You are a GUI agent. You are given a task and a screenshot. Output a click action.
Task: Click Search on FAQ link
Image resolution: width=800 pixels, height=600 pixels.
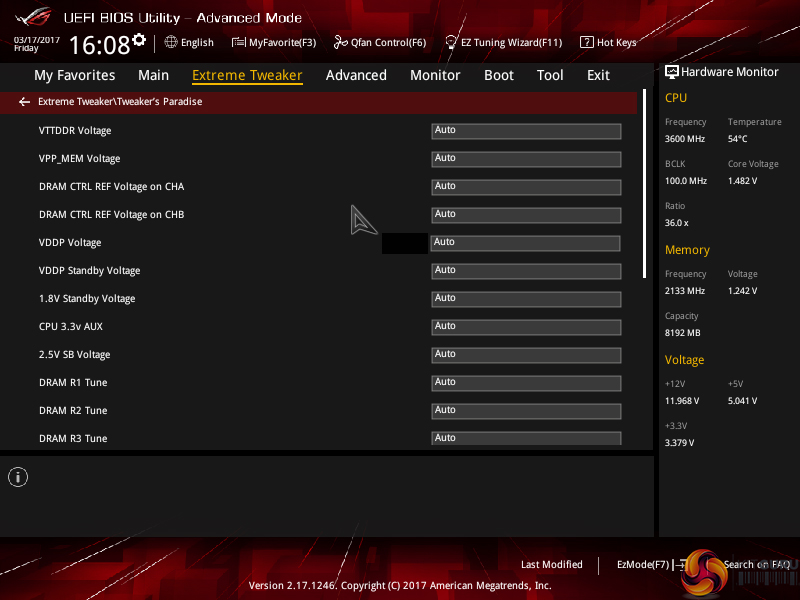(757, 564)
